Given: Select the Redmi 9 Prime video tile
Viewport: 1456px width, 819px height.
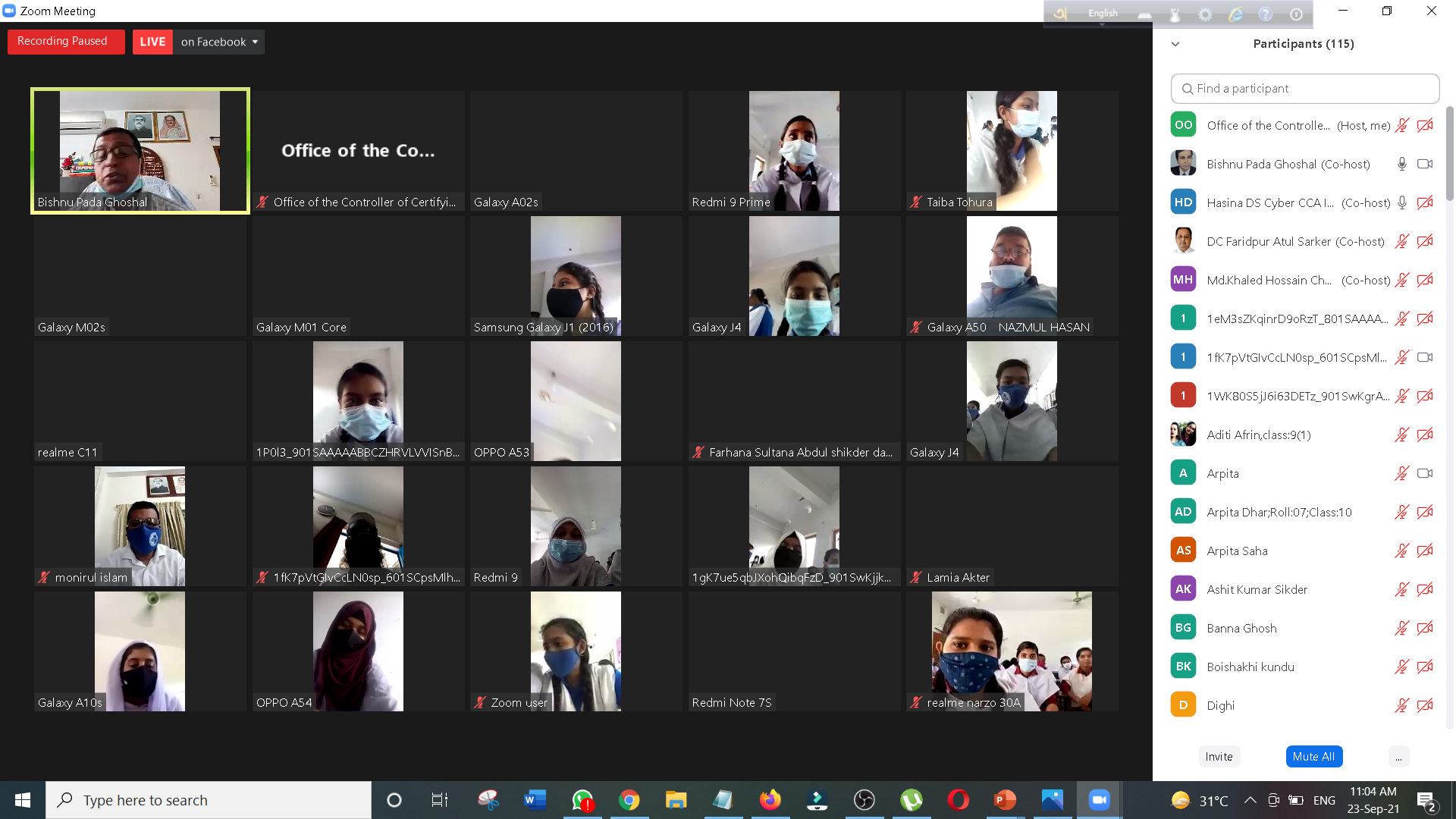Looking at the screenshot, I should [x=794, y=151].
